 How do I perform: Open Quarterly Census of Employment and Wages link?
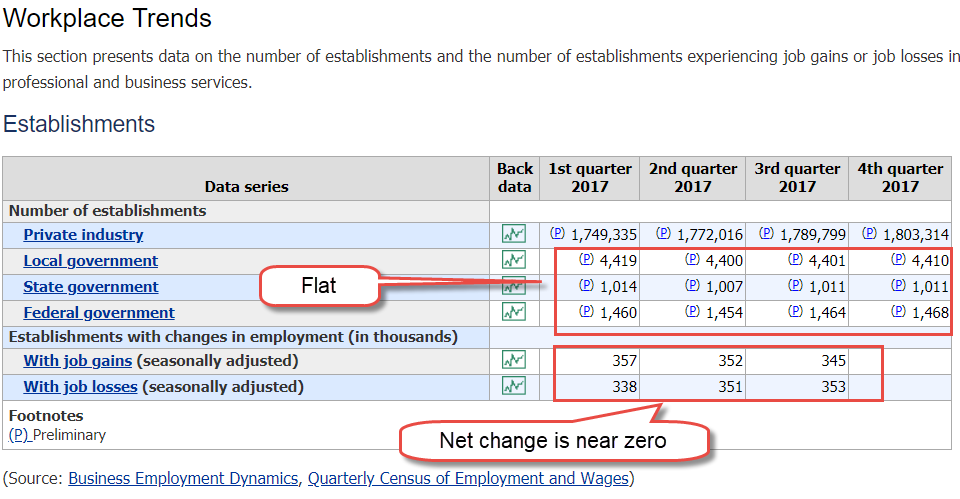point(467,479)
